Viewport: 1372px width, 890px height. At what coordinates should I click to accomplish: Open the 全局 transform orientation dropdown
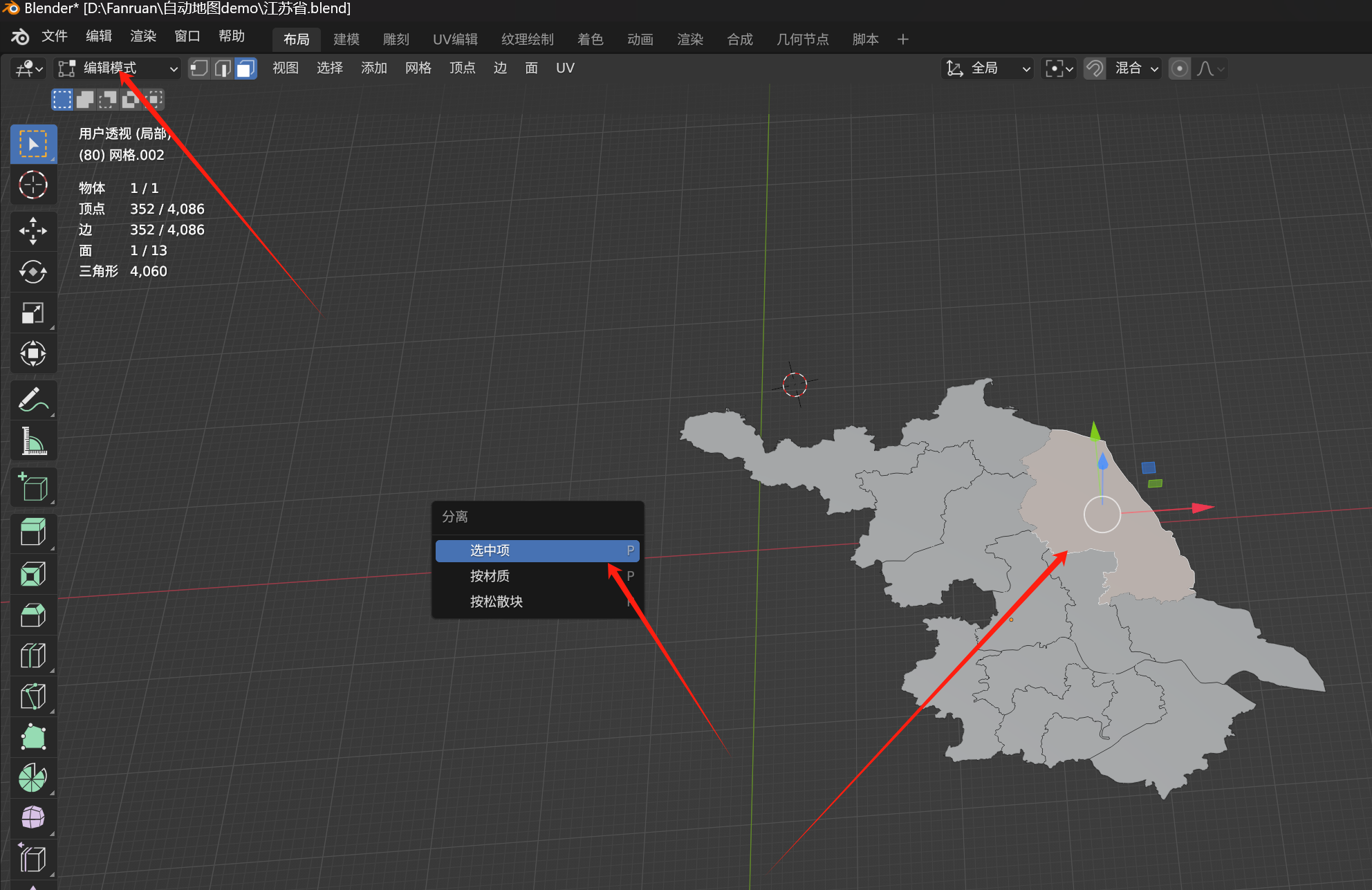[988, 68]
